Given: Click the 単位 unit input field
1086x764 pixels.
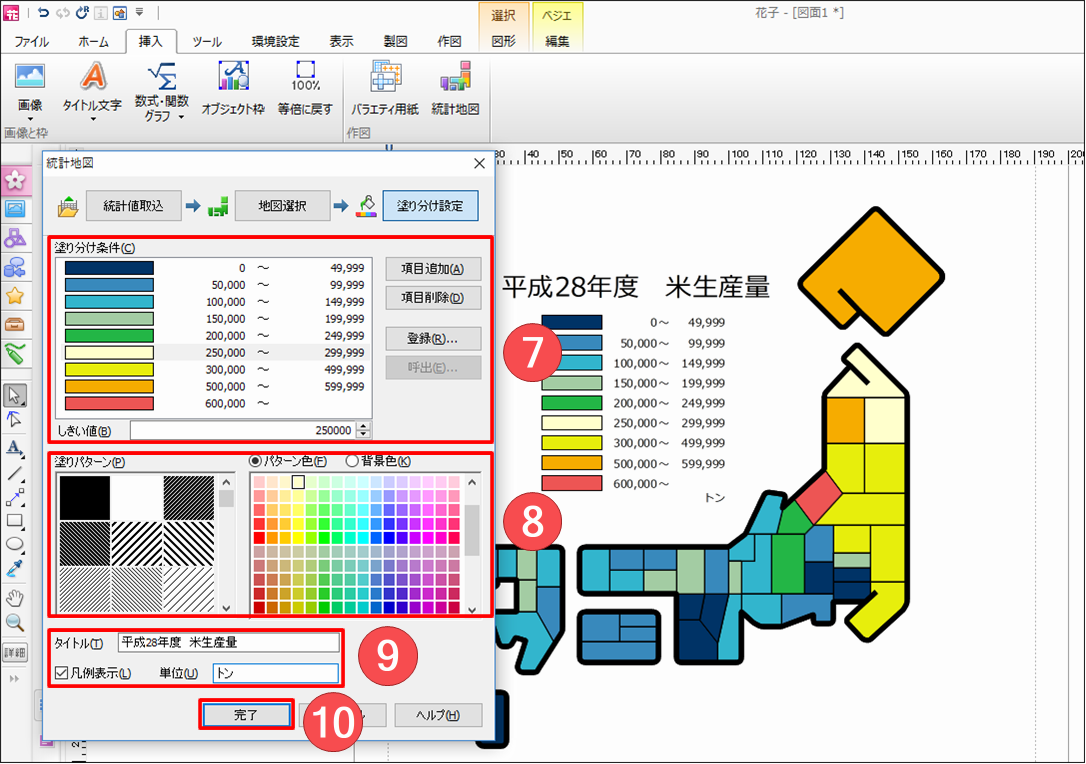Looking at the screenshot, I should 276,673.
